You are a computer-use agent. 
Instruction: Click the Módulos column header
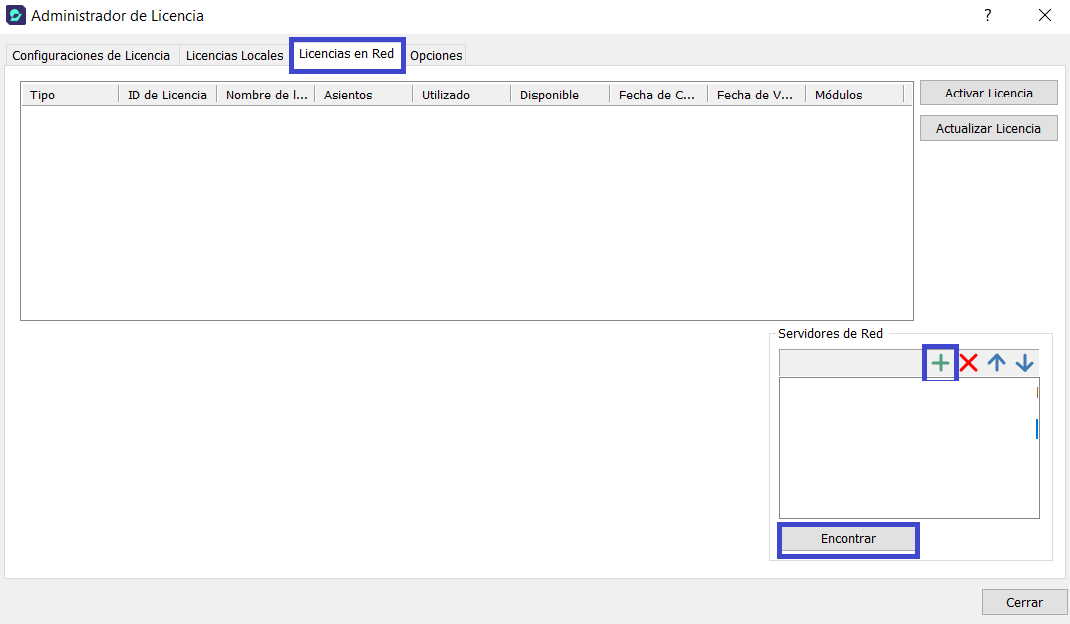pos(853,95)
